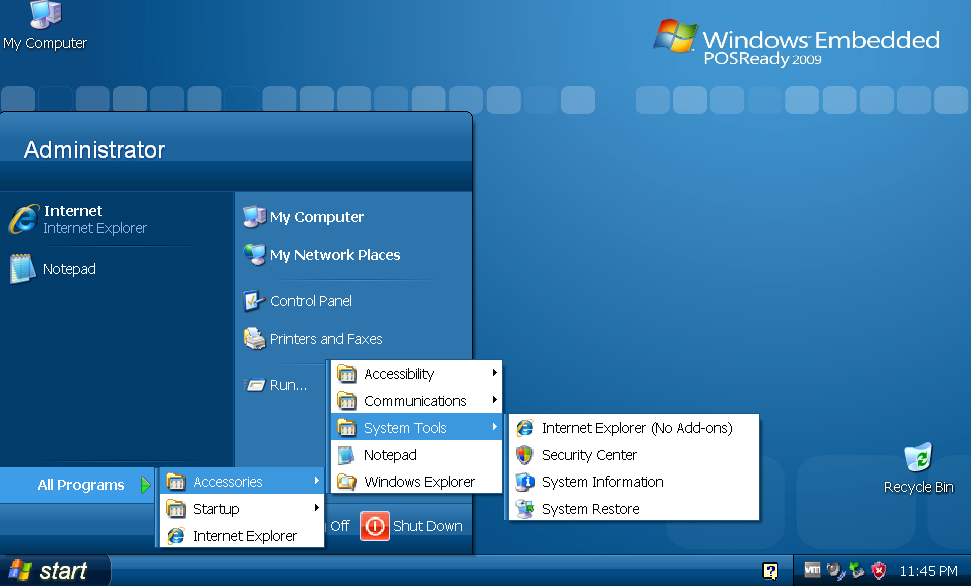Click the Internet Explorer icon in pinned list
Screen dimensions: 971x586
(x=24, y=219)
